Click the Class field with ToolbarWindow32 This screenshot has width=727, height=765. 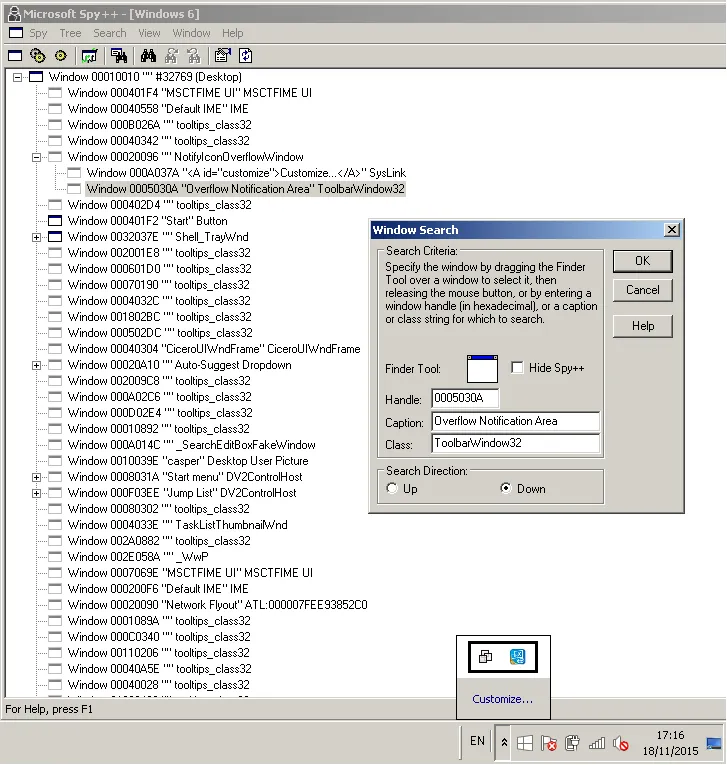click(516, 443)
